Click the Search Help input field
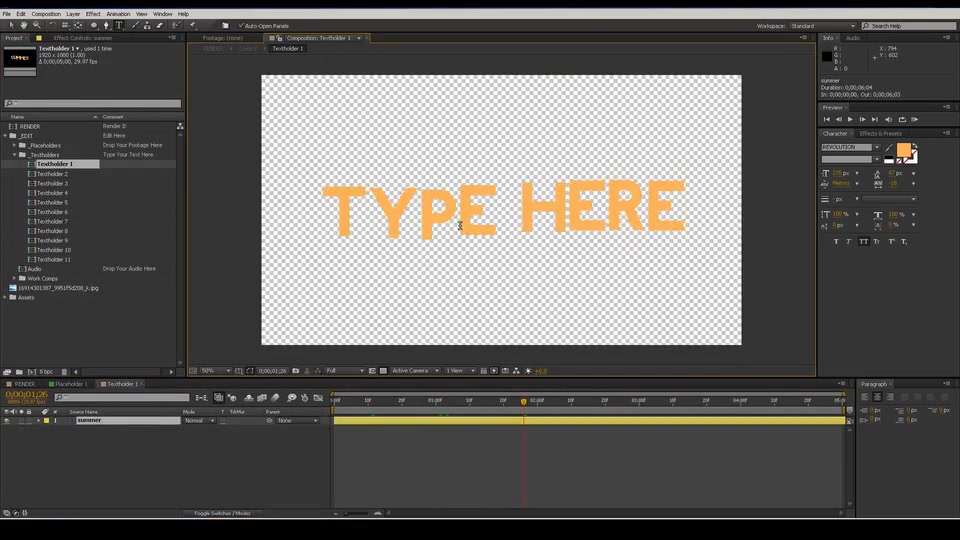The image size is (960, 540). click(x=909, y=26)
